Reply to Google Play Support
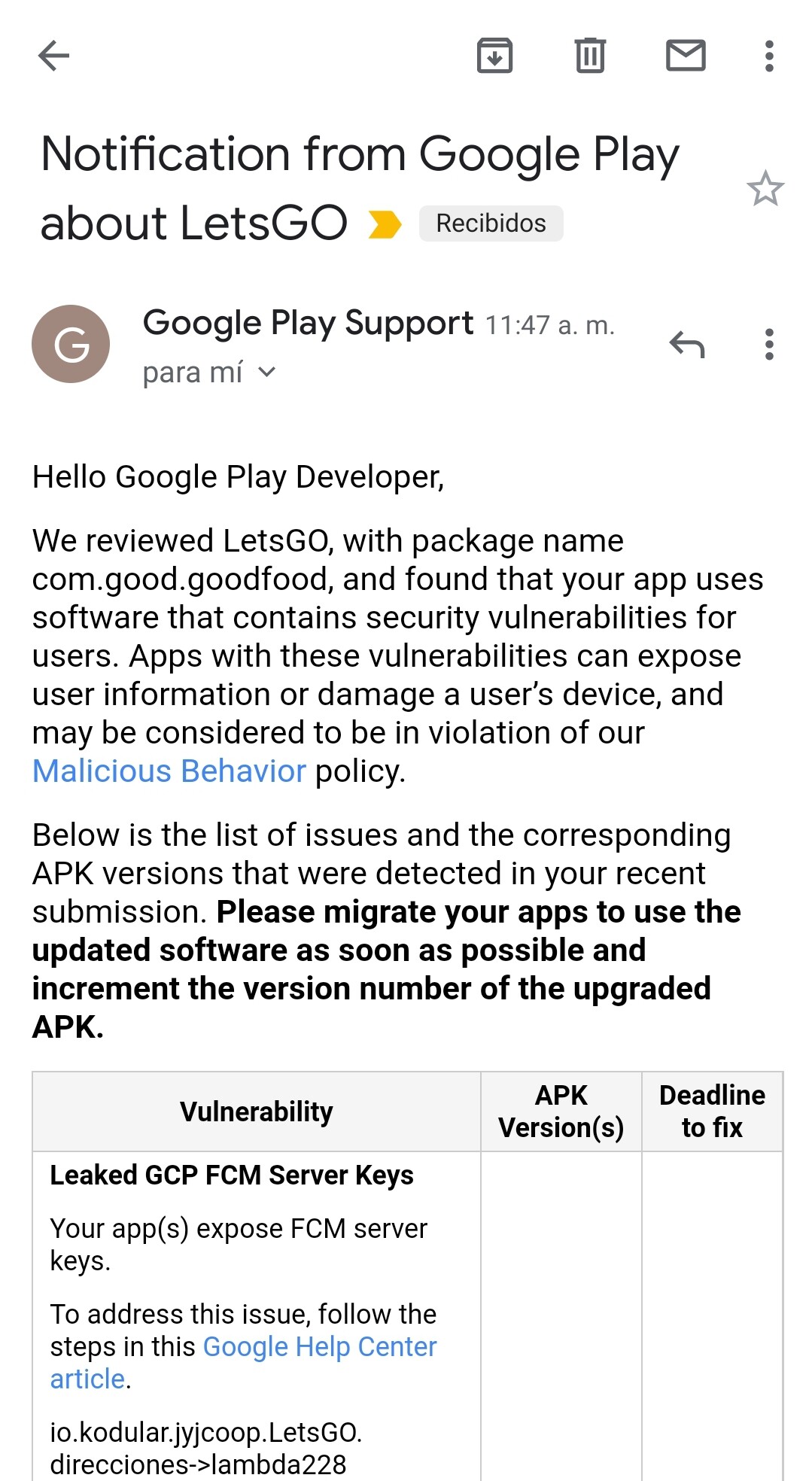812x1481 pixels. 686,344
